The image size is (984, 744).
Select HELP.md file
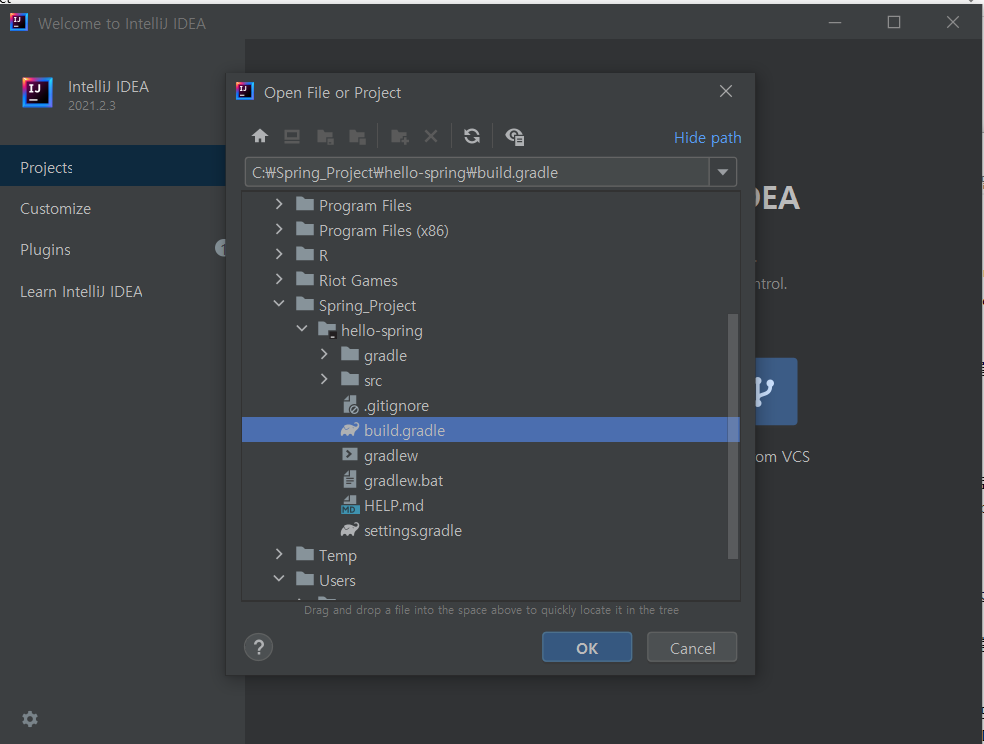coord(490,506)
